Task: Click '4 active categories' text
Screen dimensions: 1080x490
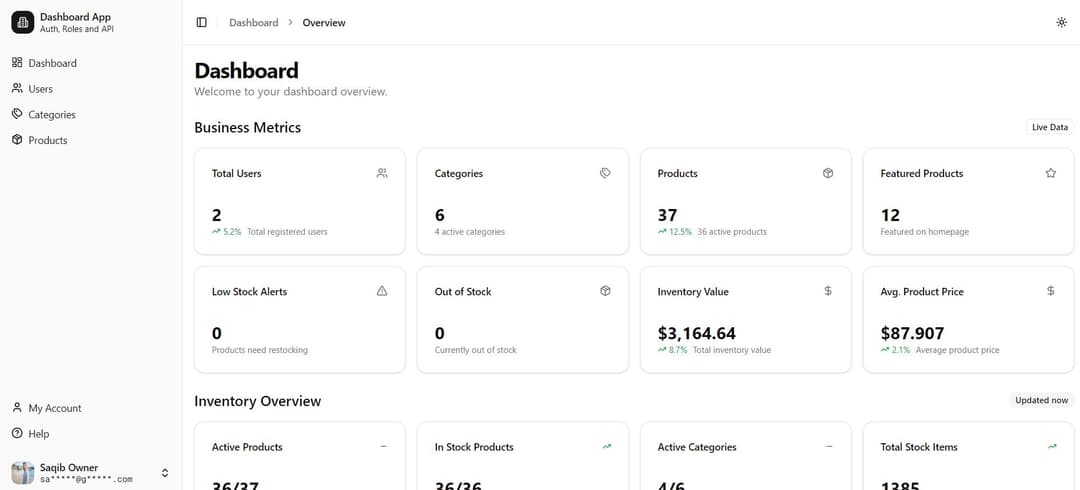Action: (470, 232)
